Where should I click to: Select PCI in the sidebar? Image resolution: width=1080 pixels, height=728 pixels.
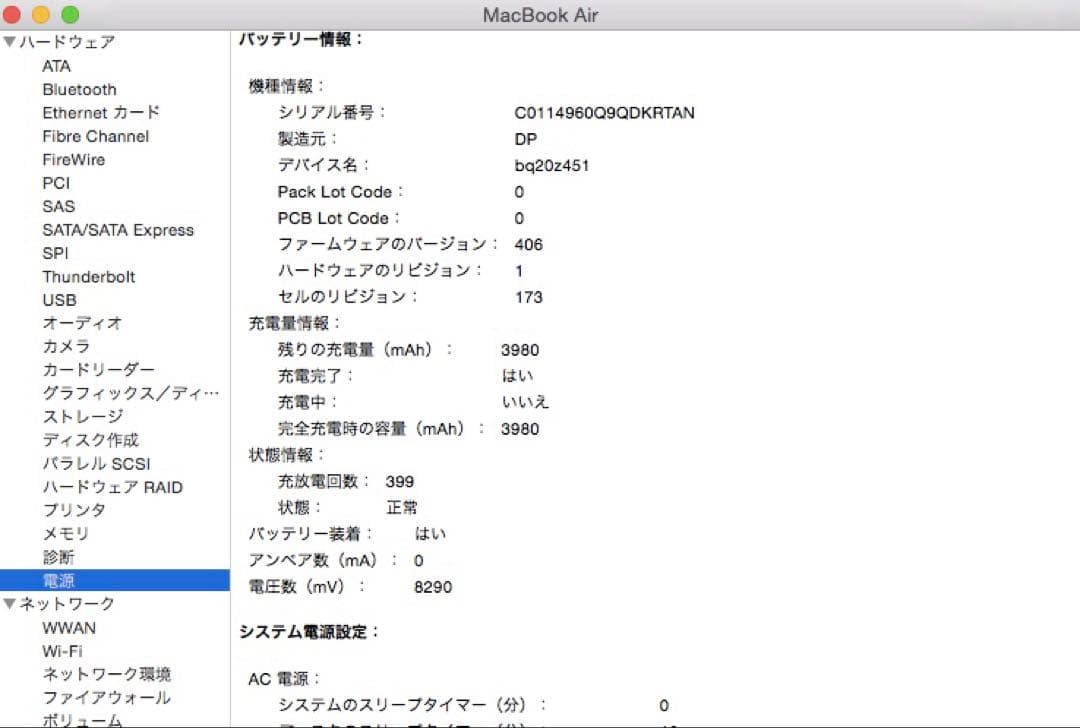[x=56, y=183]
